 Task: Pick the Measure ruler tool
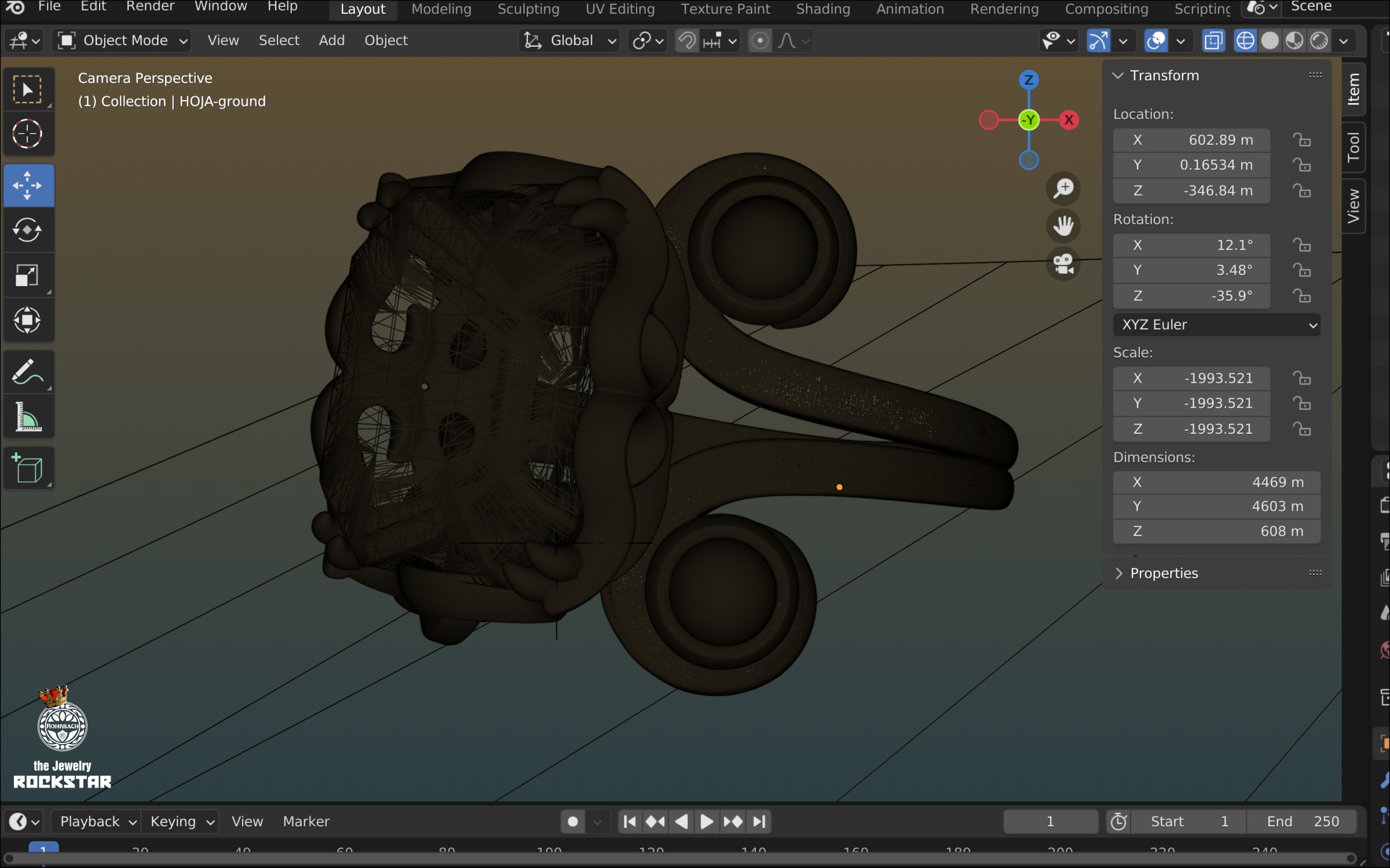pyautogui.click(x=28, y=417)
